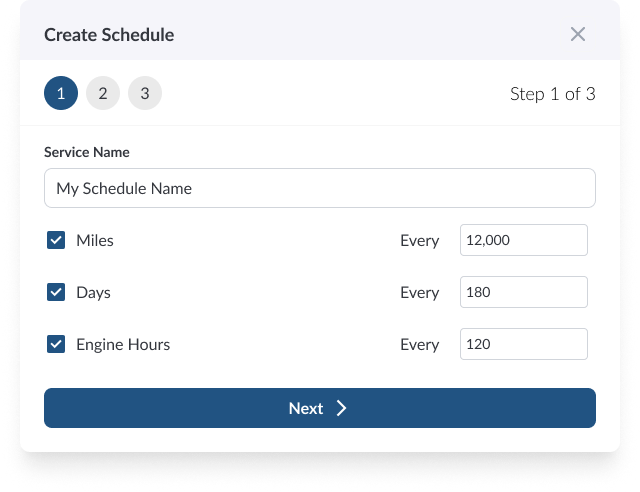Viewport: 640px width, 492px height.
Task: Click the Engine Hours label
Action: [123, 344]
